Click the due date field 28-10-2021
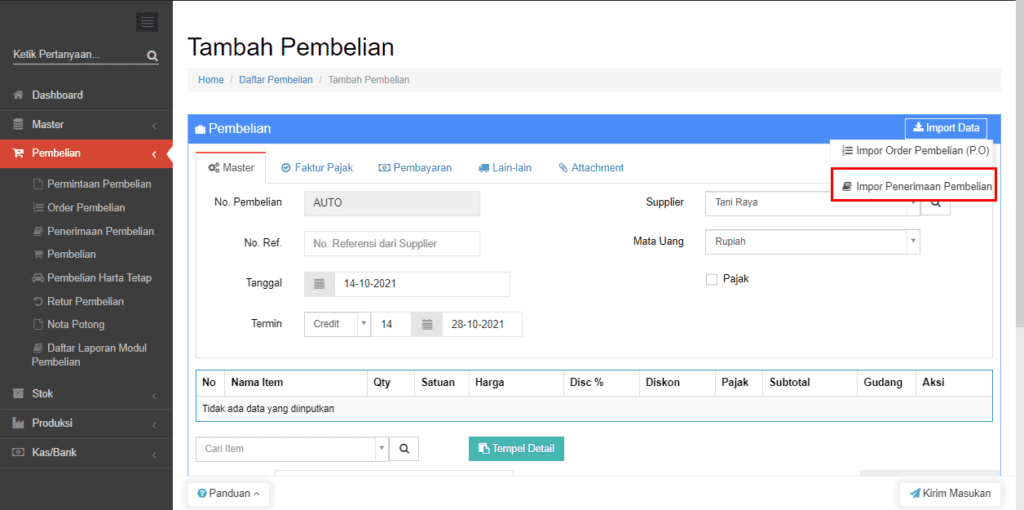The height and width of the screenshot is (510, 1024). [482, 324]
